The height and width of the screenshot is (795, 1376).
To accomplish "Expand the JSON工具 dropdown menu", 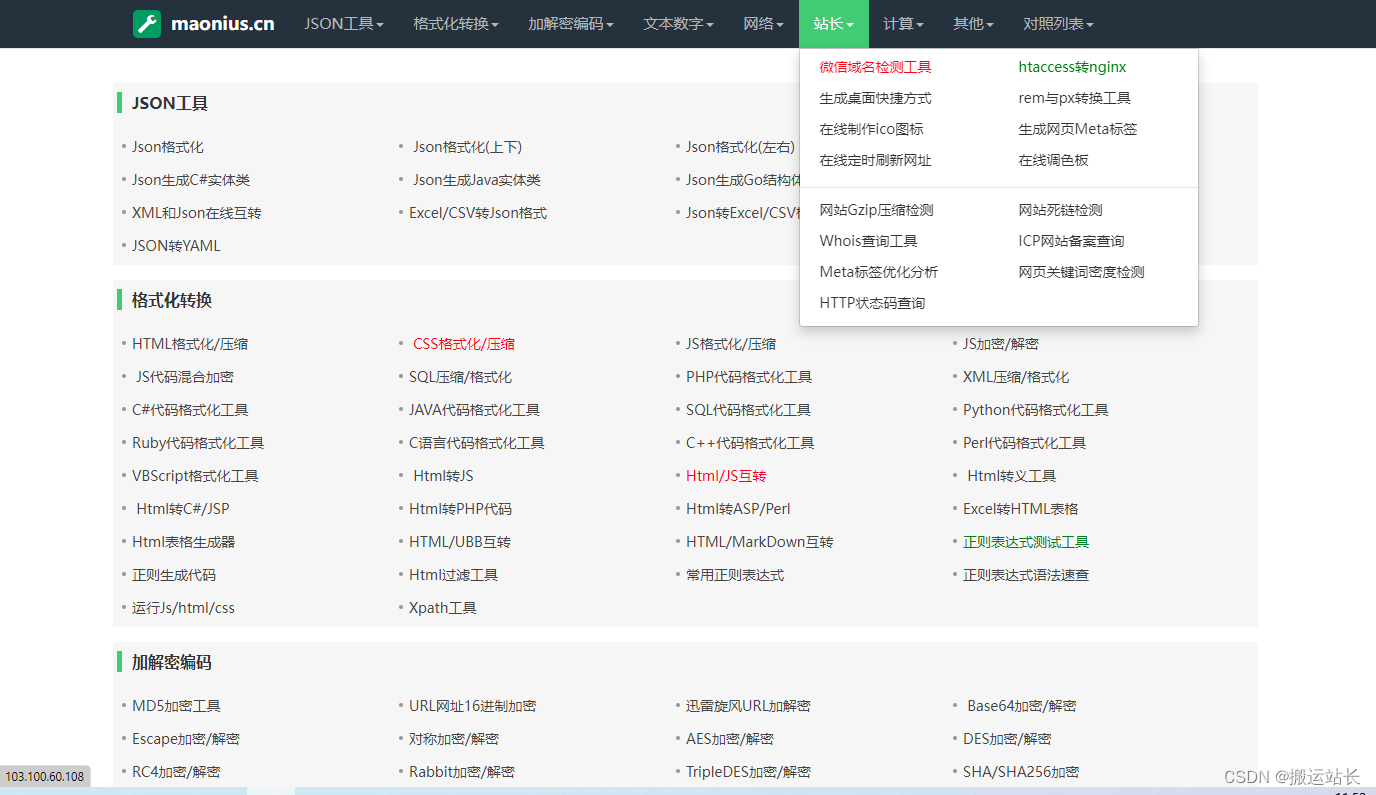I will pyautogui.click(x=344, y=24).
